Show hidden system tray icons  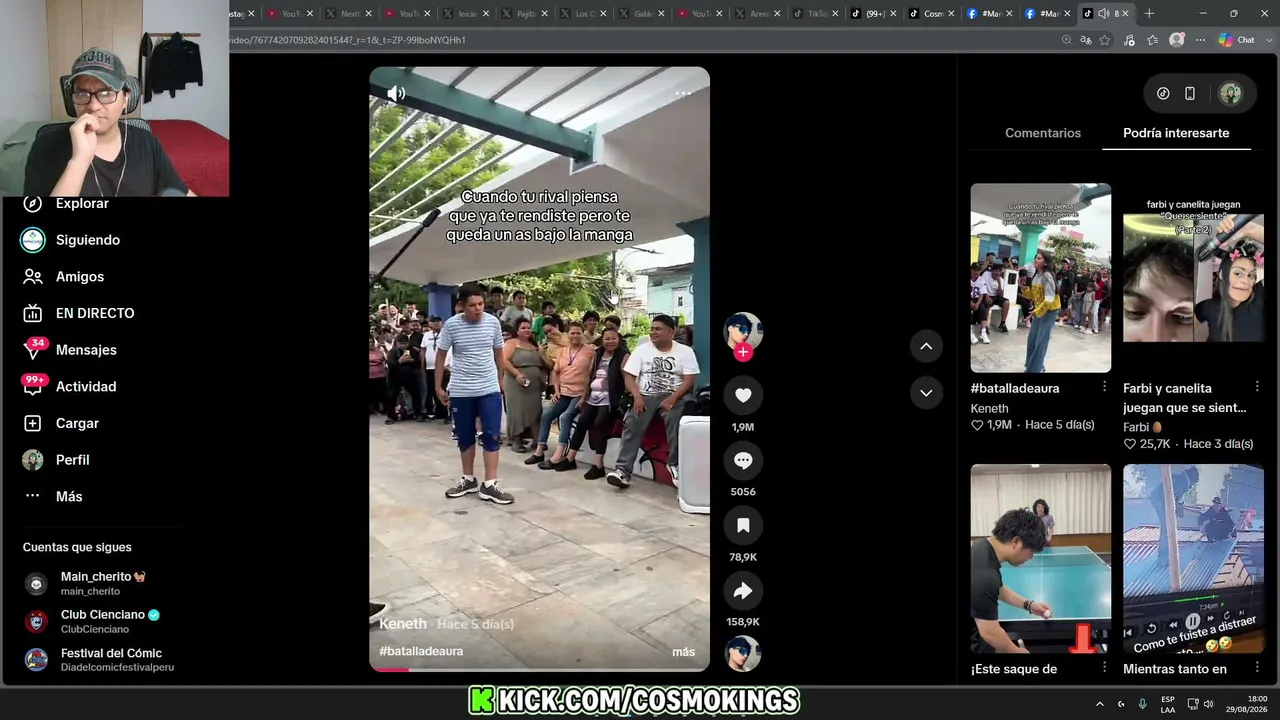point(1100,704)
